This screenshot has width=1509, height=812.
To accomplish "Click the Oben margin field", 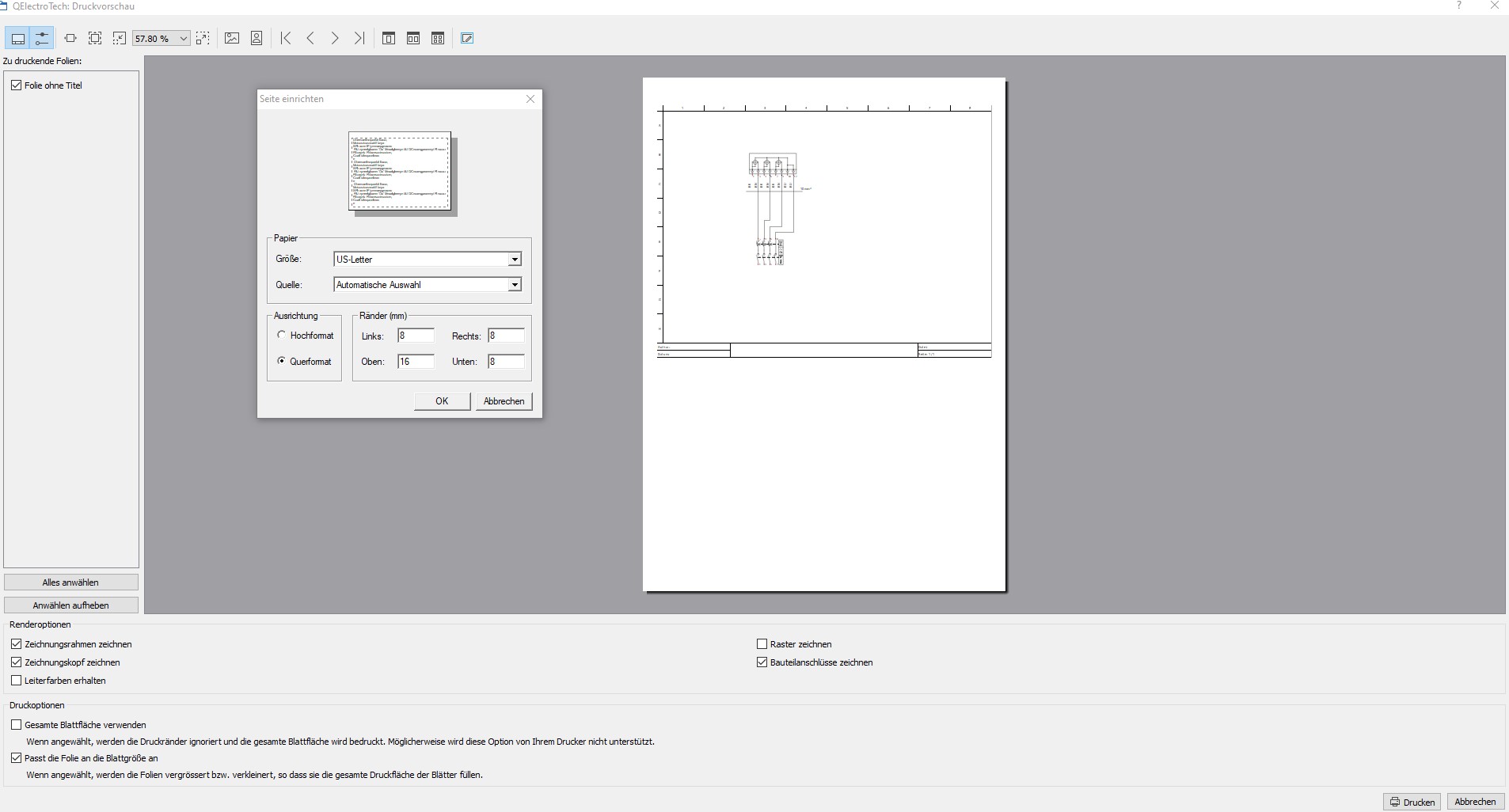I will click(416, 362).
